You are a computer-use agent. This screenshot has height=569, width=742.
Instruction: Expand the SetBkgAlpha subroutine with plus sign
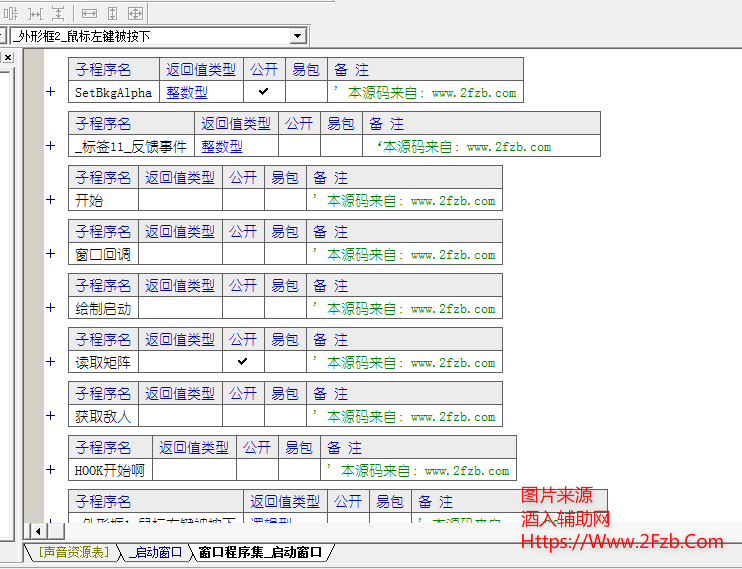coord(50,92)
